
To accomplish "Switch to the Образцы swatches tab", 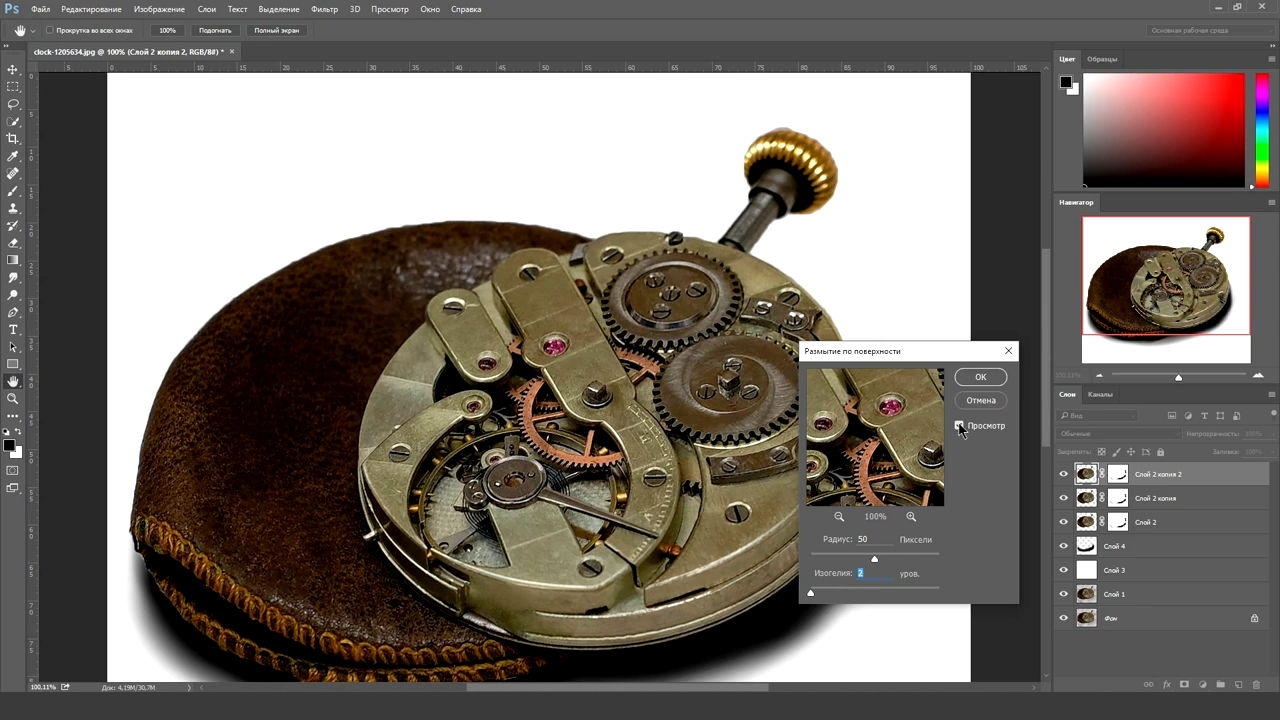I will 1102,59.
